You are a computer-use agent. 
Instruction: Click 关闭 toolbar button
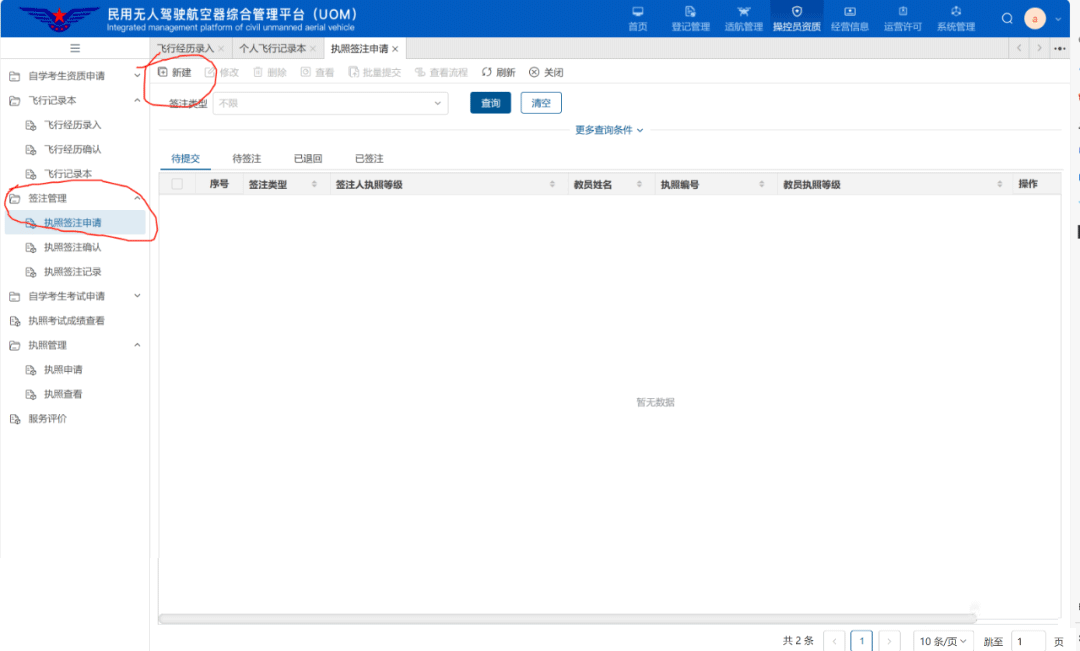click(546, 72)
